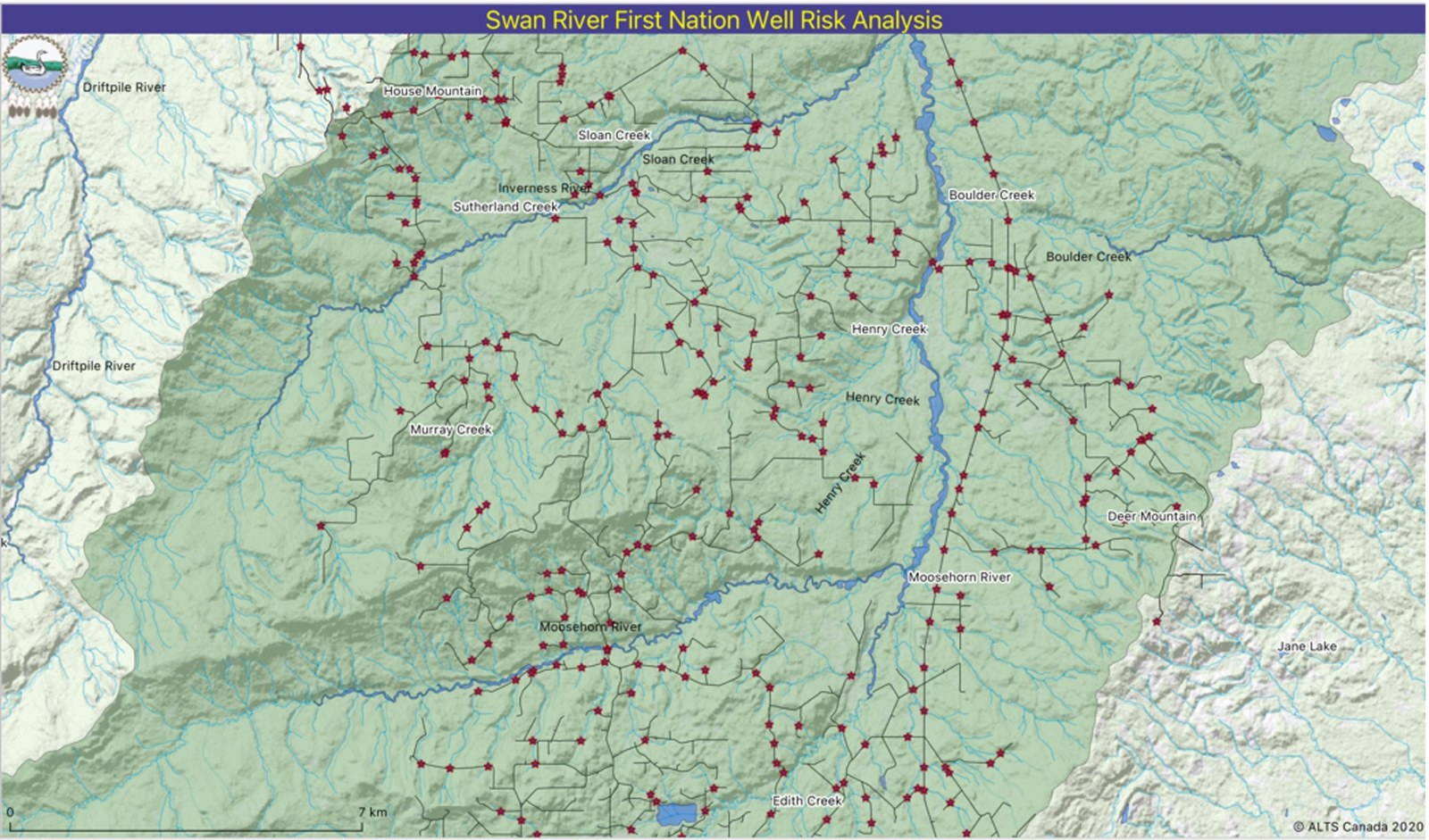Click the 'Murray Creek' label
This screenshot has height=840, width=1429.
tap(451, 430)
